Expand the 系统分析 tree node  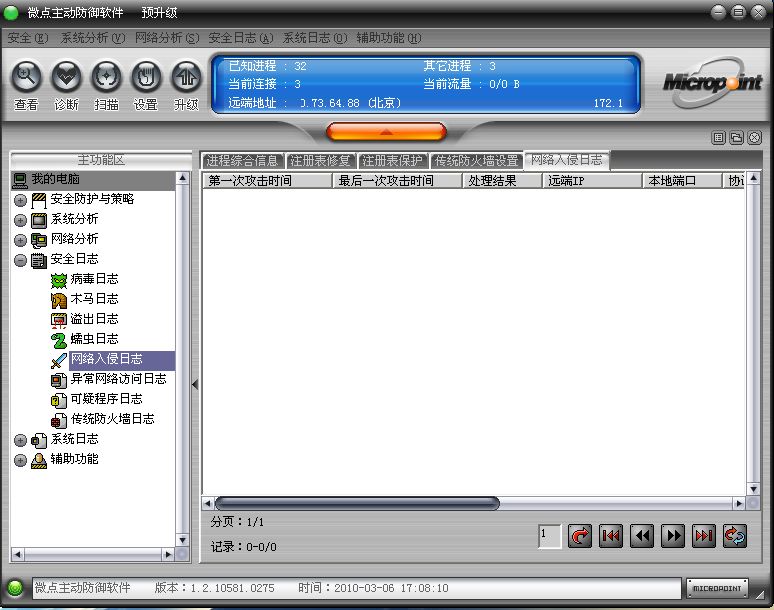(x=20, y=220)
